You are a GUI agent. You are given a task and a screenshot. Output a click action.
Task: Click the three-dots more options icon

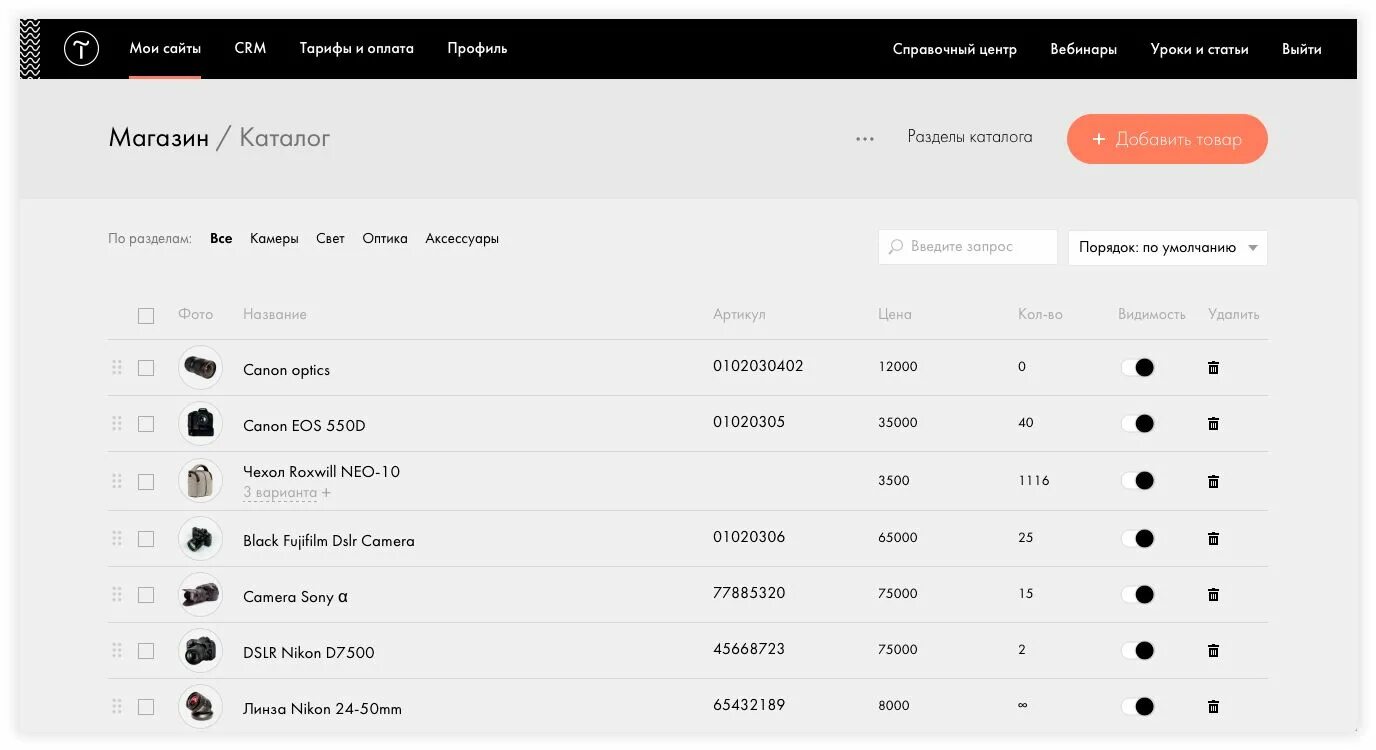(865, 139)
